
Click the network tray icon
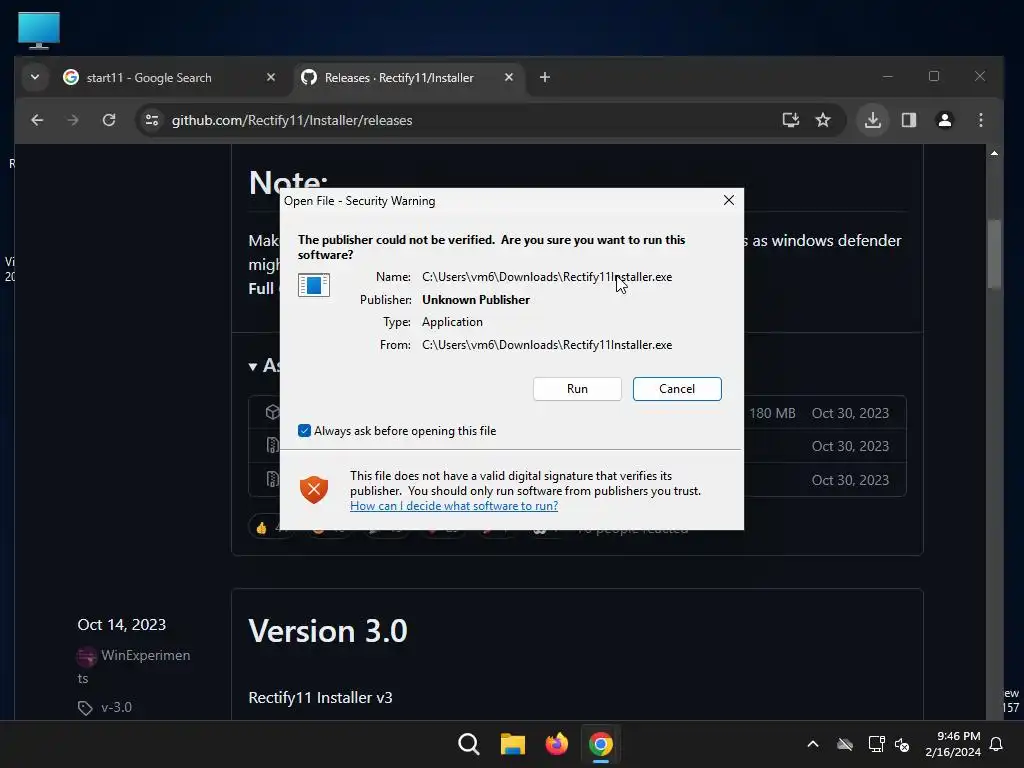tap(876, 744)
